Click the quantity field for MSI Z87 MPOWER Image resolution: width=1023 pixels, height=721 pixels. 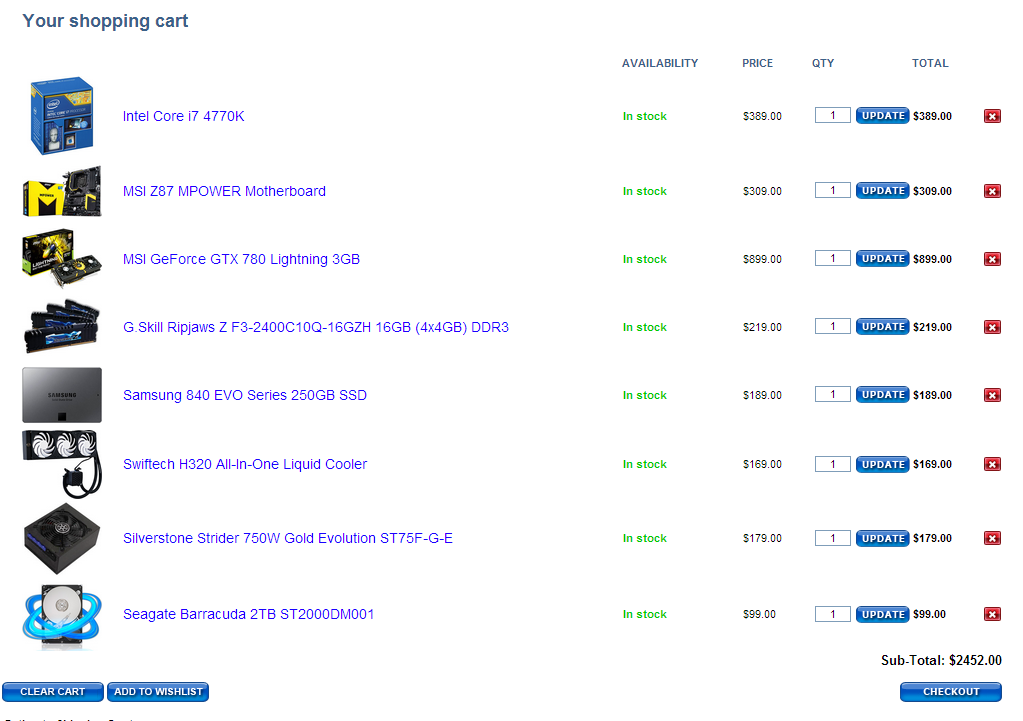832,191
